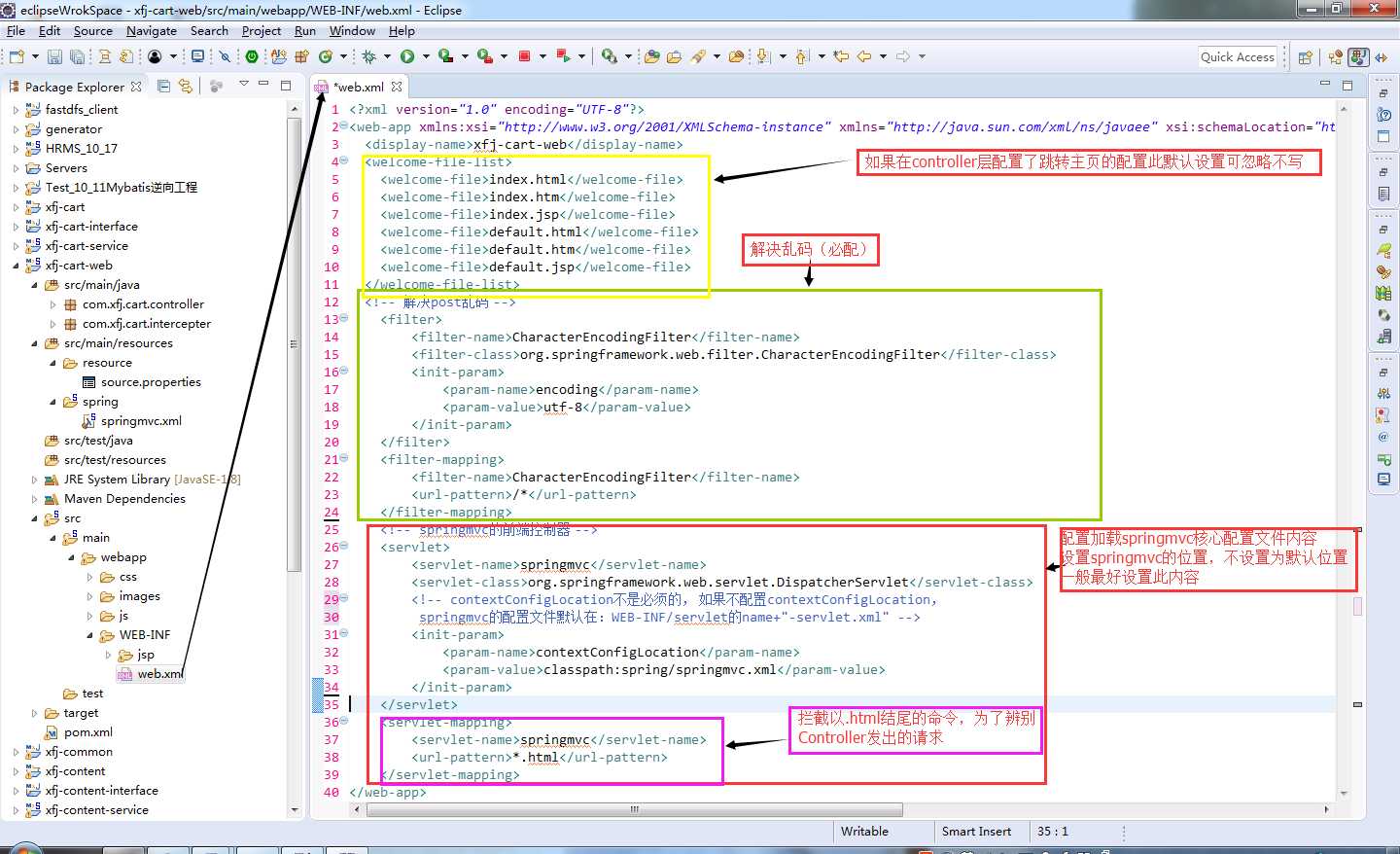Fold the filter element at line 13
The width and height of the screenshot is (1400, 854).
click(x=343, y=319)
